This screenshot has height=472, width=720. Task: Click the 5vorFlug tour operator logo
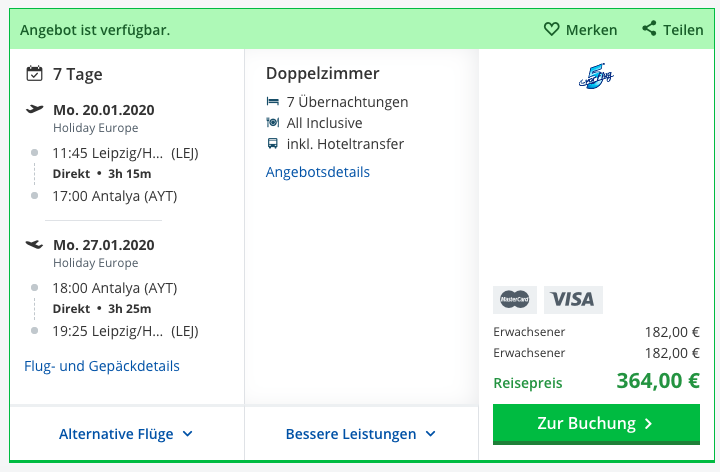click(x=596, y=76)
